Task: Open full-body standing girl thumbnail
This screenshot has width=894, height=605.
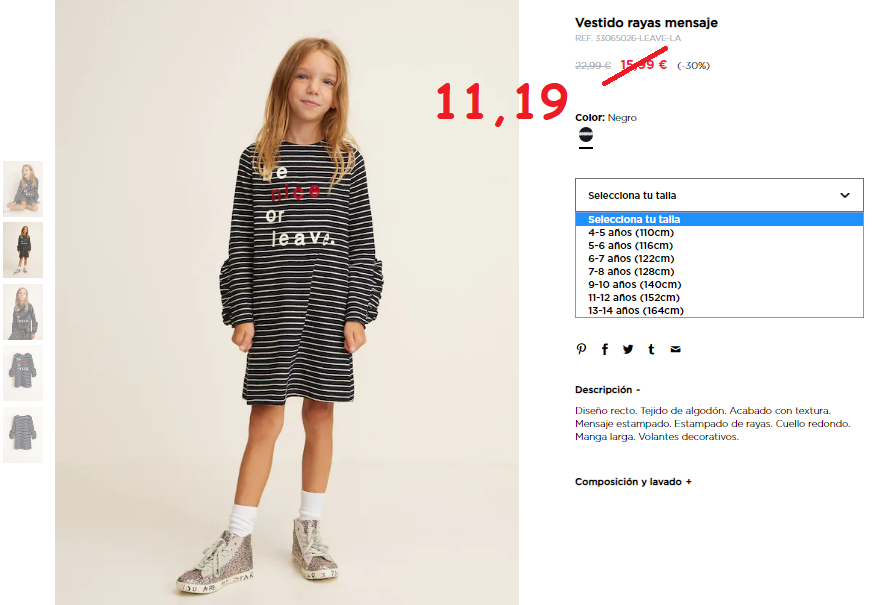Action: [x=23, y=250]
